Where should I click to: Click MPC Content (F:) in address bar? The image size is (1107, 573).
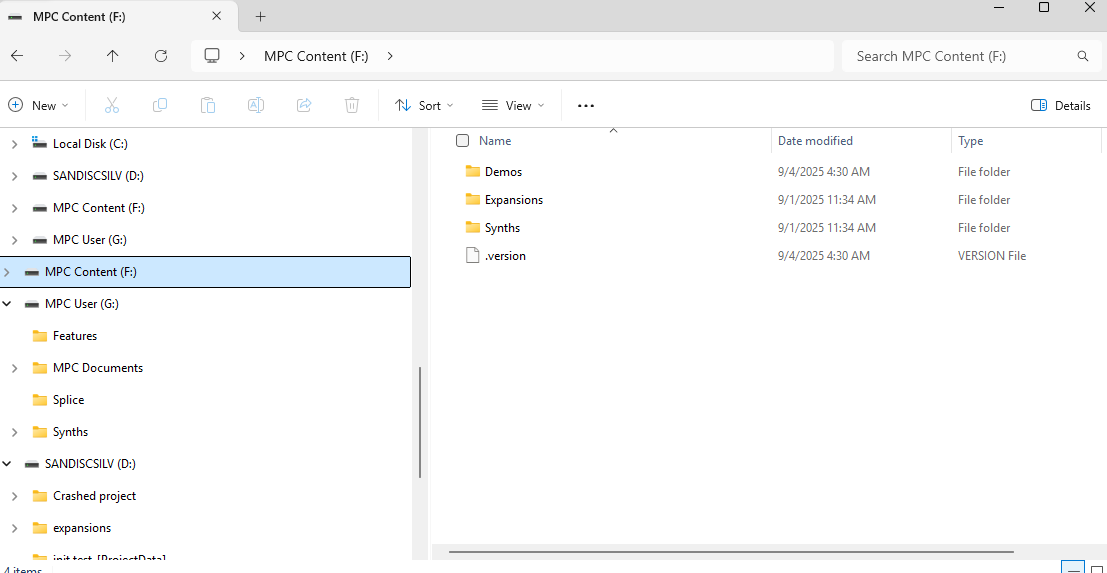tap(316, 56)
